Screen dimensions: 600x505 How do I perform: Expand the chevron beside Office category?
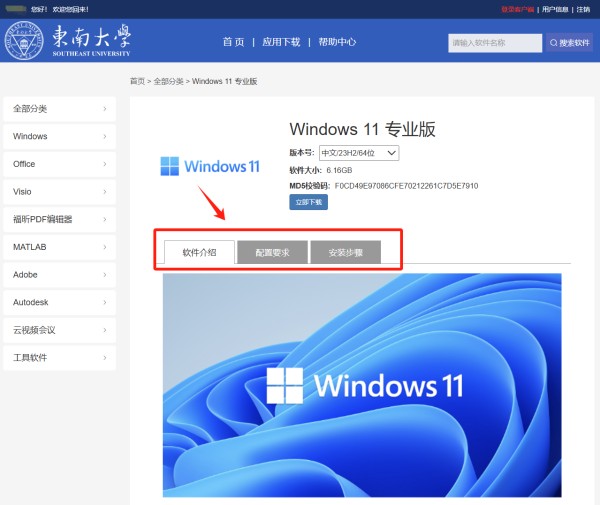click(105, 164)
